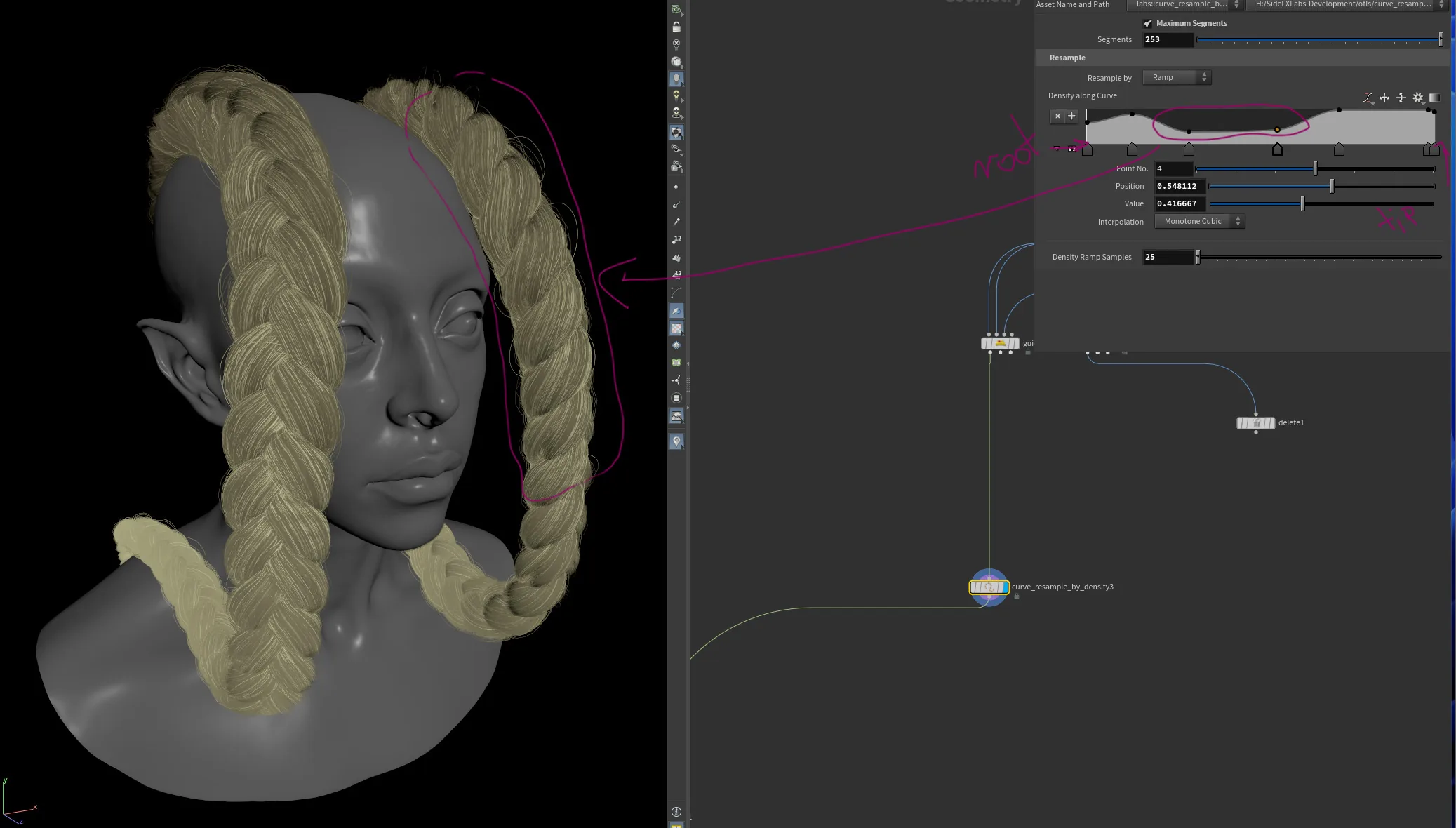
Task: Show point numbers 12 icon
Action: 676,239
